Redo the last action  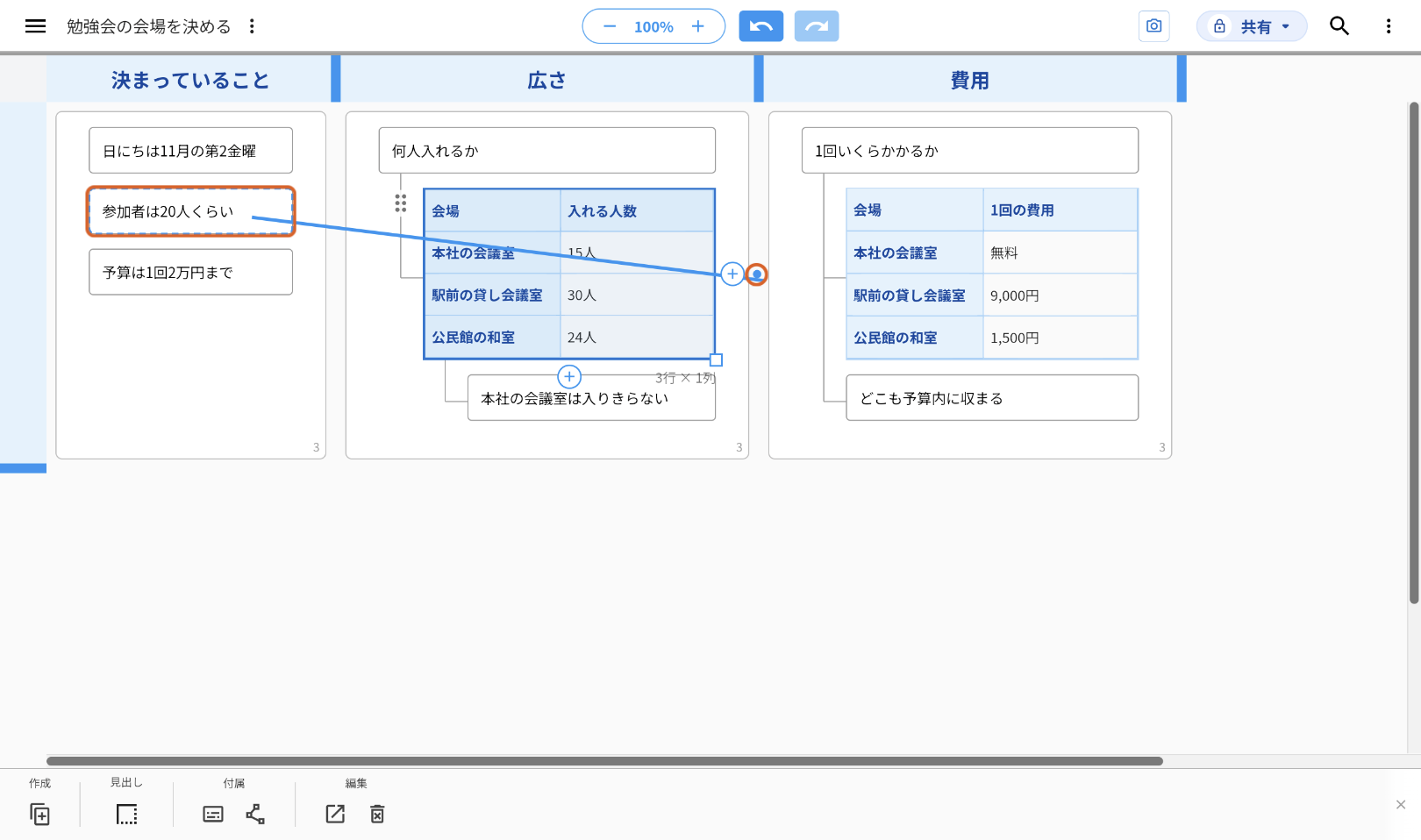(817, 26)
